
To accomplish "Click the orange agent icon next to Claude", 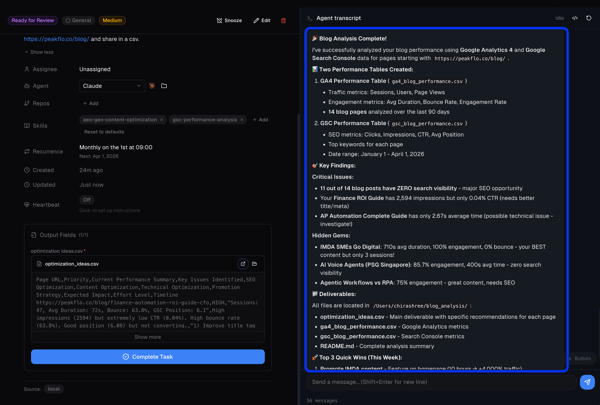I will click(152, 86).
